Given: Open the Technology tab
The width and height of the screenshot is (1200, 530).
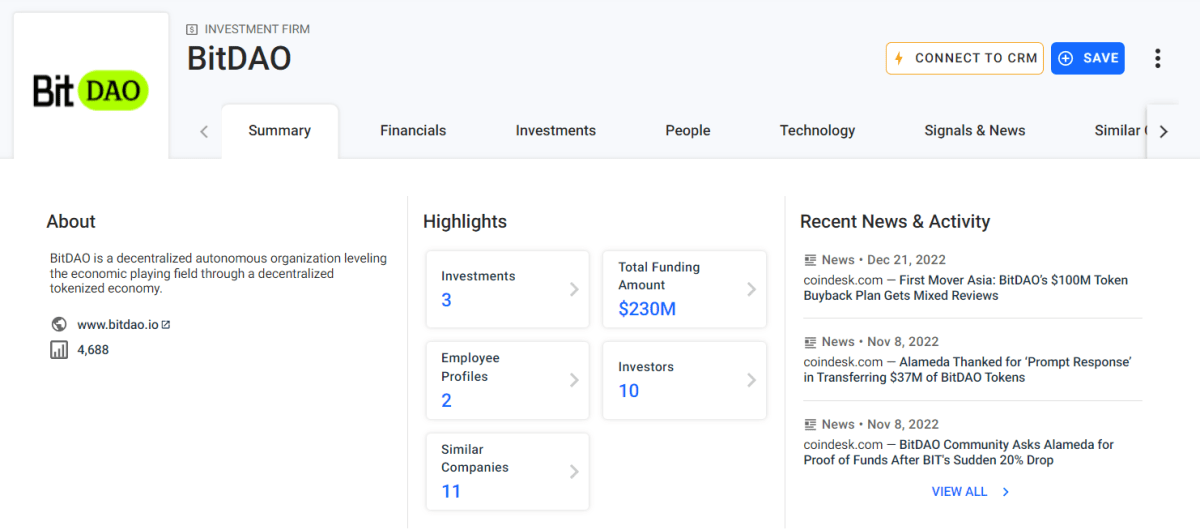Looking at the screenshot, I should 818,131.
